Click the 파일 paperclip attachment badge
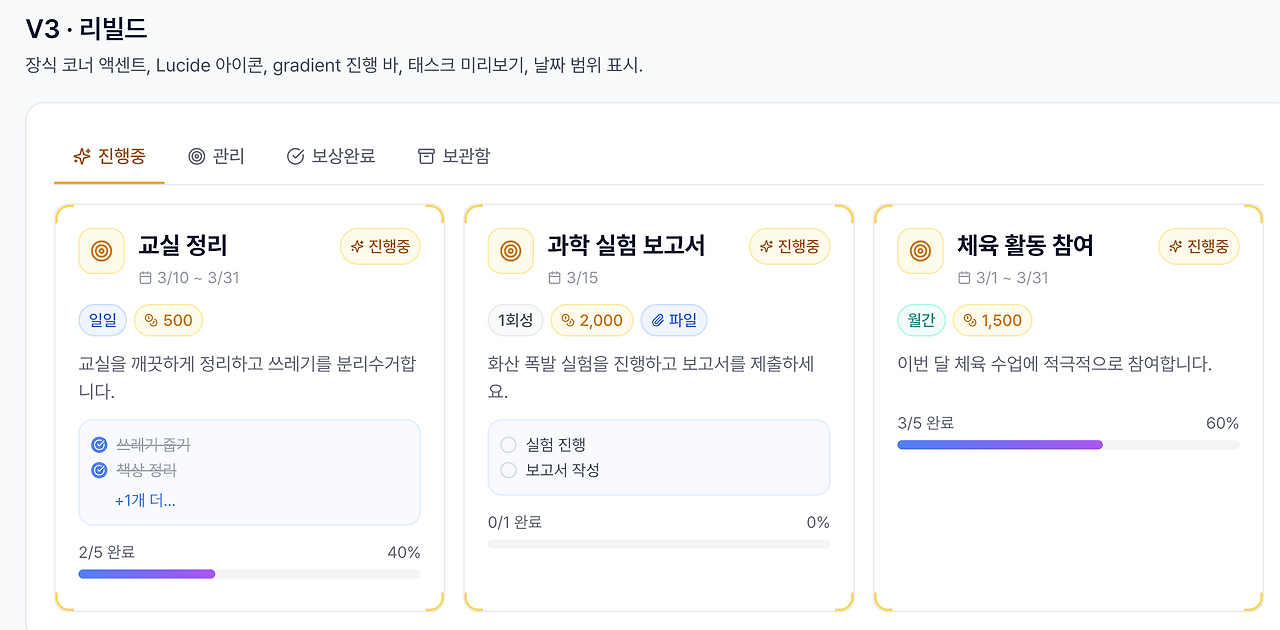The image size is (1280, 630). coord(674,320)
